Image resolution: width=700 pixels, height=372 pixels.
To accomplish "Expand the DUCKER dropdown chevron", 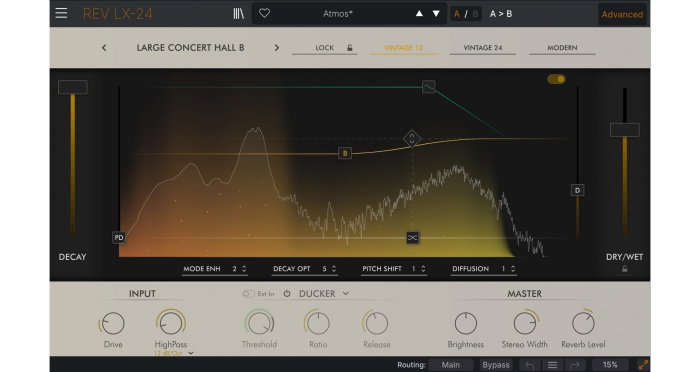I will [346, 294].
